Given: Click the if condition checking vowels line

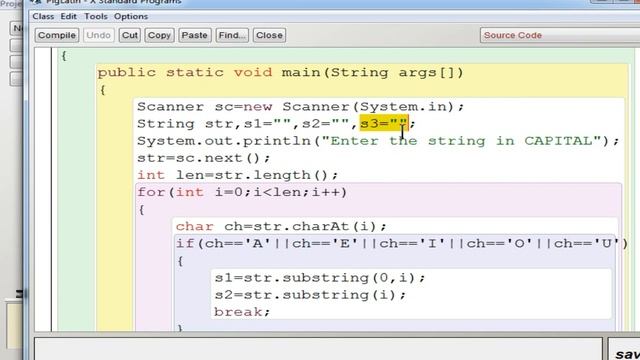Looking at the screenshot, I should click(x=402, y=244).
